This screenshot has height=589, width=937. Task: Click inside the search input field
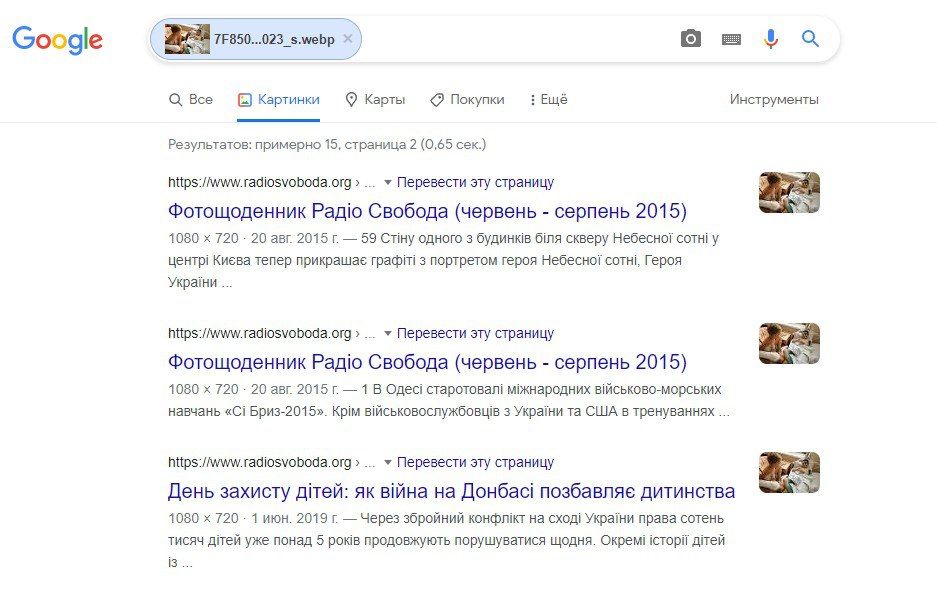pos(500,38)
